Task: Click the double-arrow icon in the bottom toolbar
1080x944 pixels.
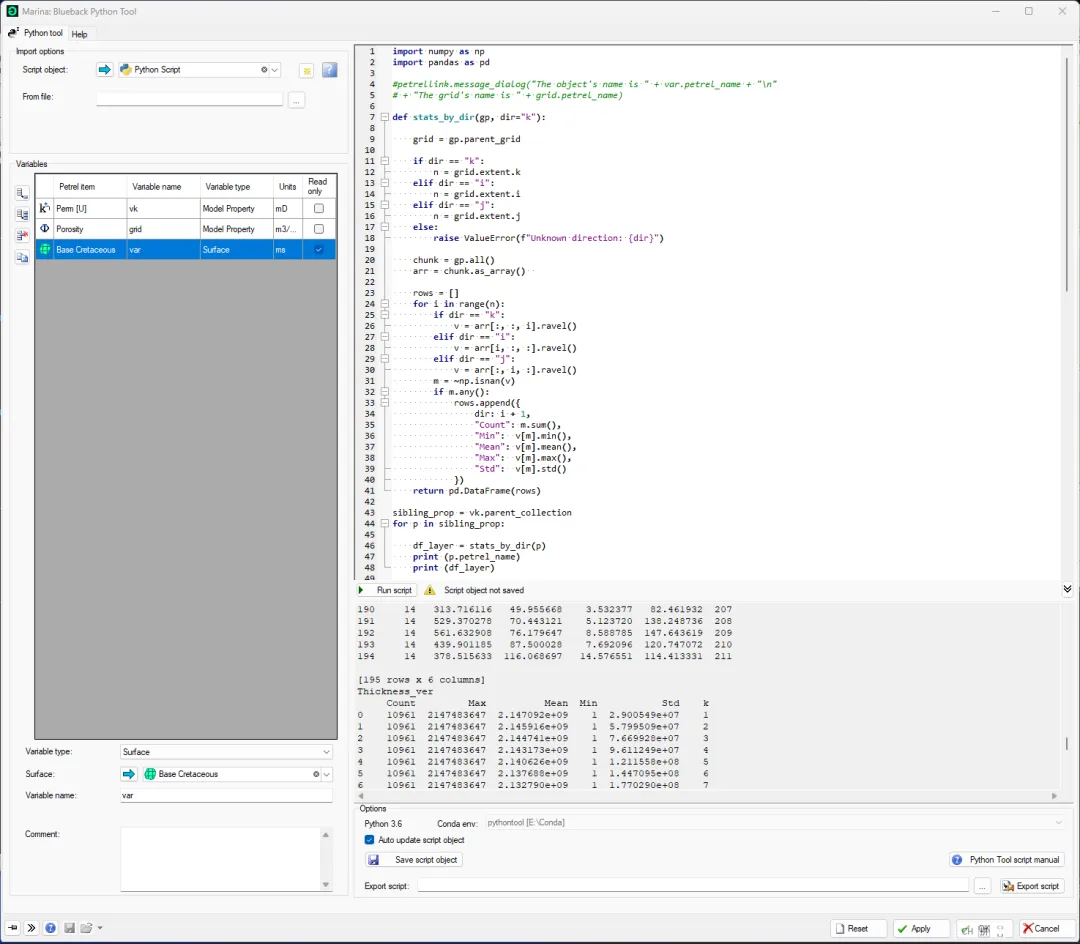Action: 31,927
